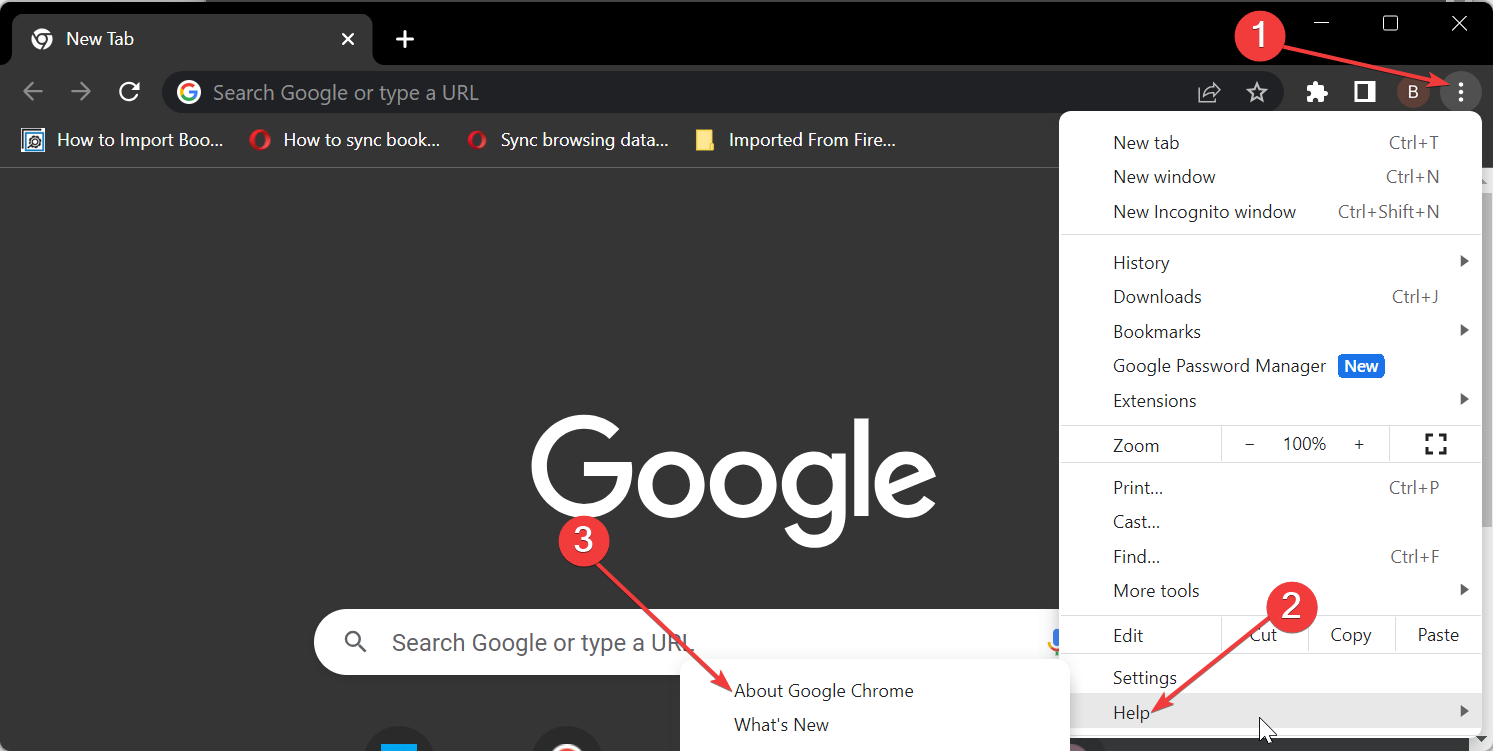Maximize the Chrome window
Screen dimensions: 1493x751
tap(1390, 23)
